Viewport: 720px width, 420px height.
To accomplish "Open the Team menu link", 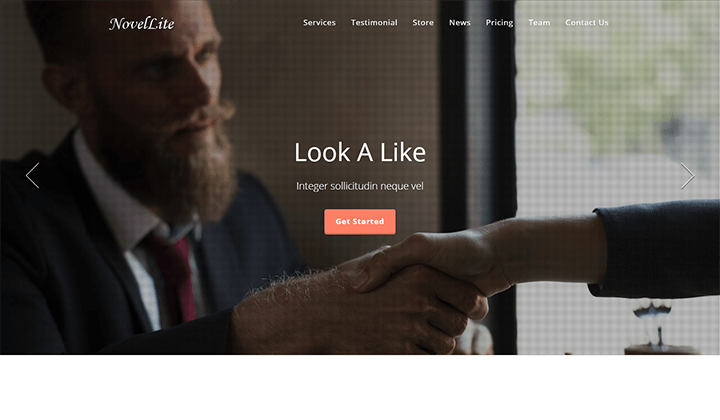I will pyautogui.click(x=539, y=22).
